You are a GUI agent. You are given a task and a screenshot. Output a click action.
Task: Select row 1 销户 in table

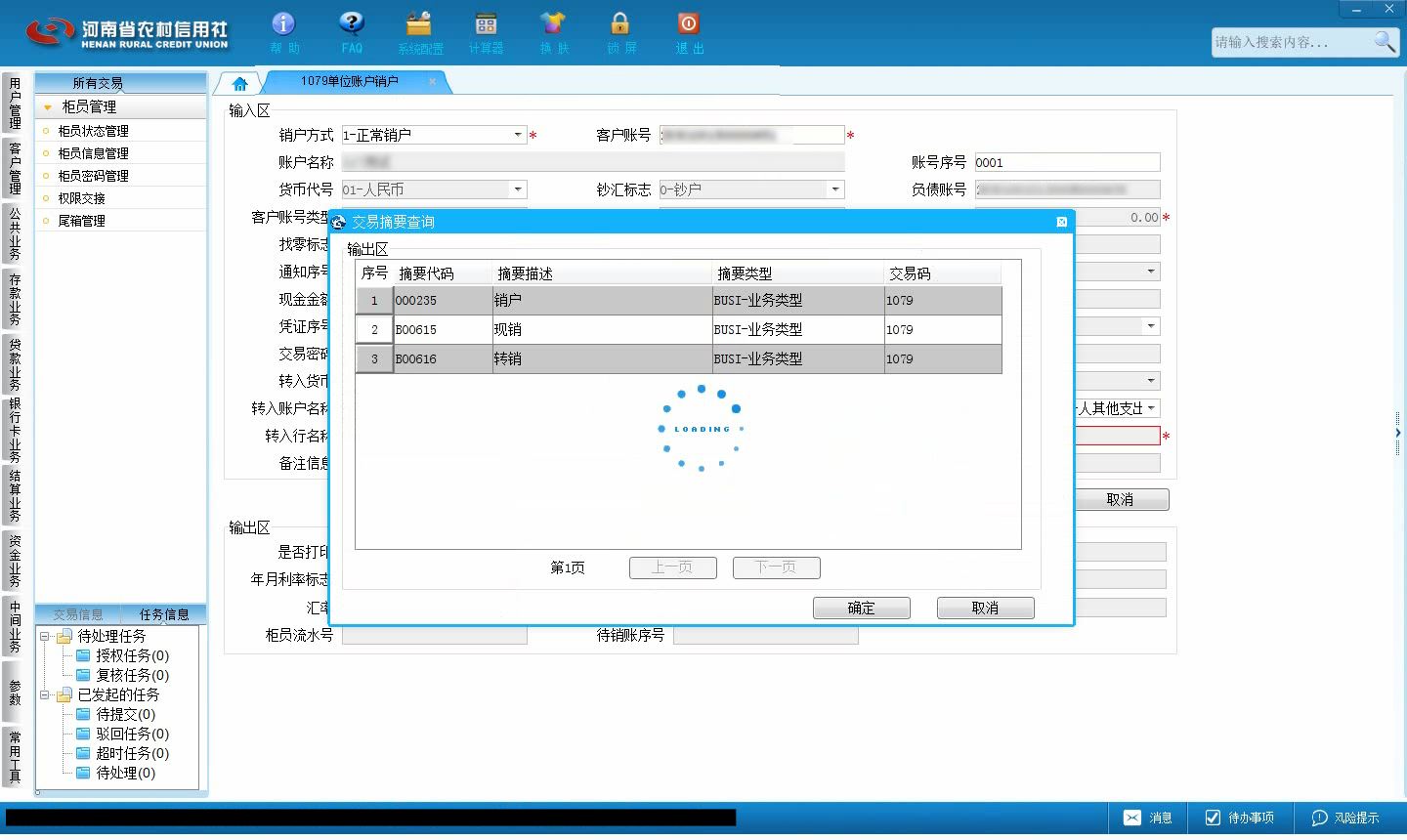679,300
